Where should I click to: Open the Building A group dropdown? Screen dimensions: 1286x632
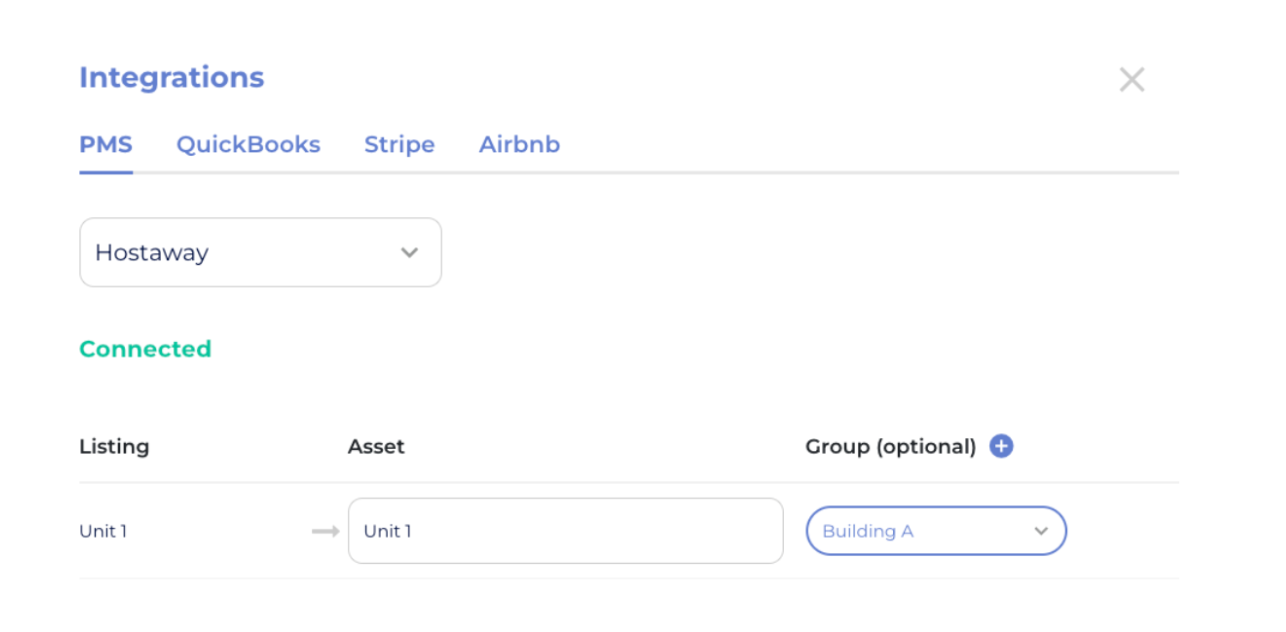pyautogui.click(x=936, y=531)
